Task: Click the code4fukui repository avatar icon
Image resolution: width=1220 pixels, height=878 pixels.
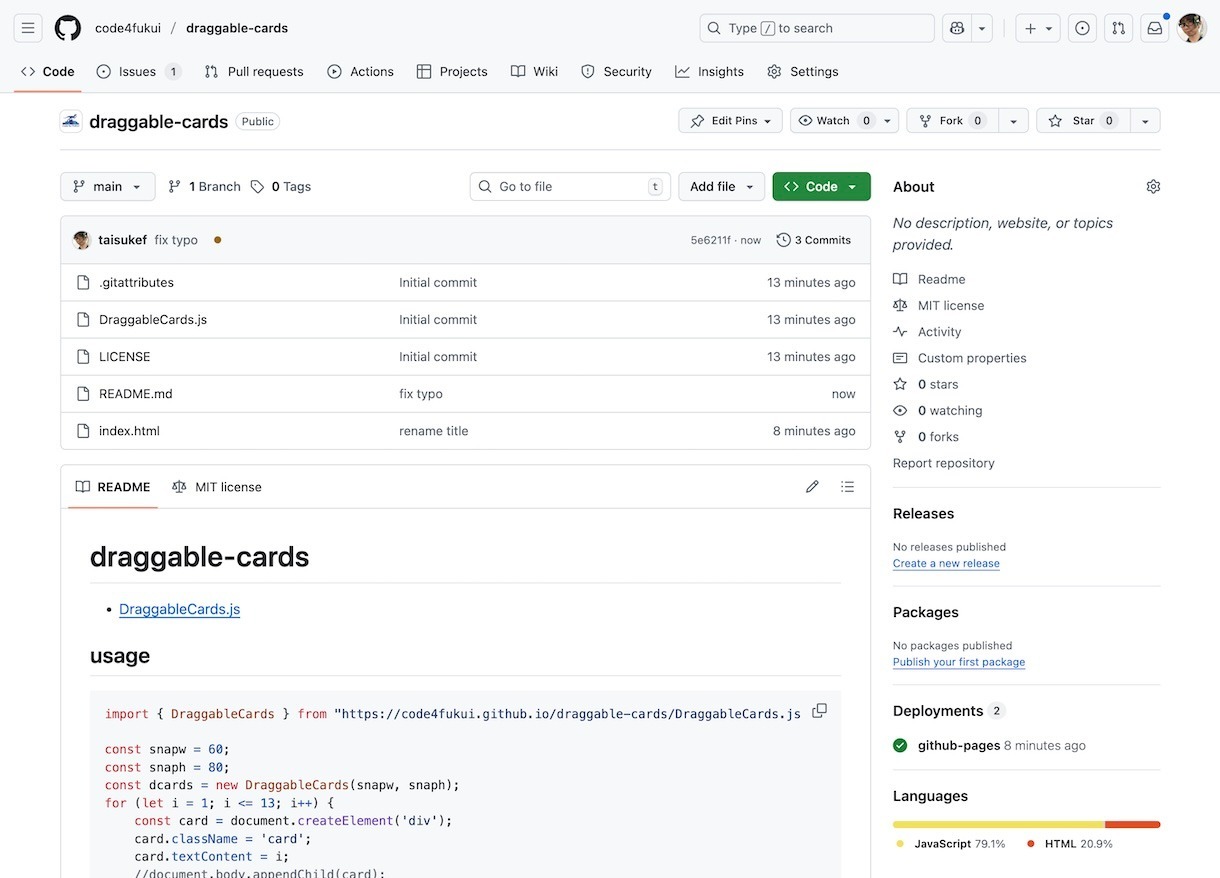Action: pos(71,121)
